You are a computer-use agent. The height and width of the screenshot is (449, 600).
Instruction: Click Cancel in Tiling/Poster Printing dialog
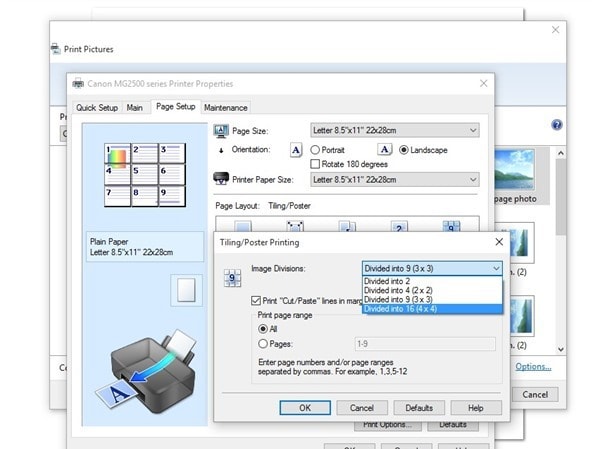(362, 408)
